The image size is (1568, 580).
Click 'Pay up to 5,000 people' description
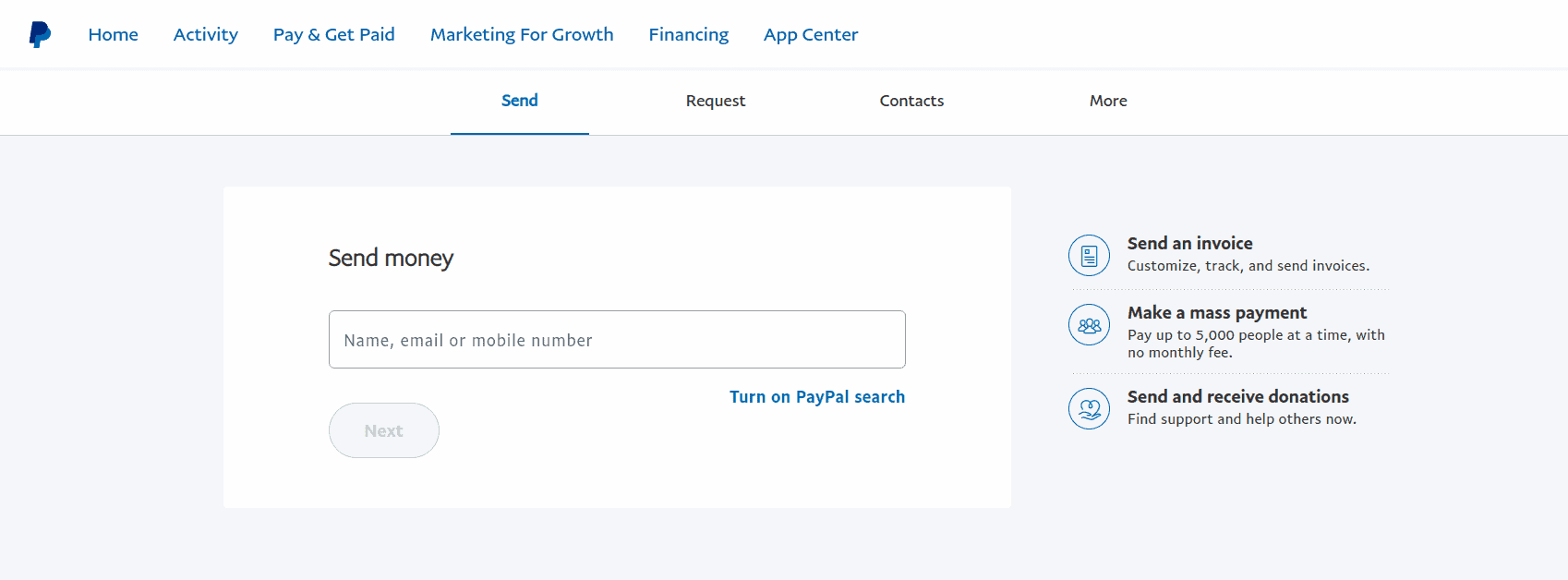(x=1256, y=344)
